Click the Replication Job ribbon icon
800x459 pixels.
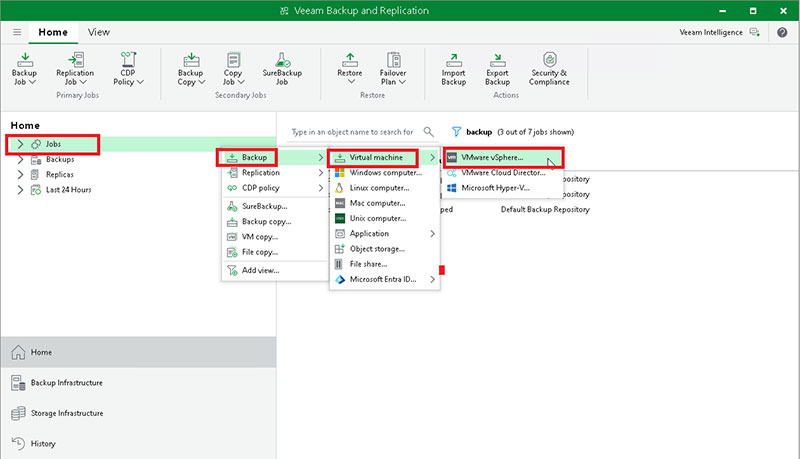tap(76, 60)
